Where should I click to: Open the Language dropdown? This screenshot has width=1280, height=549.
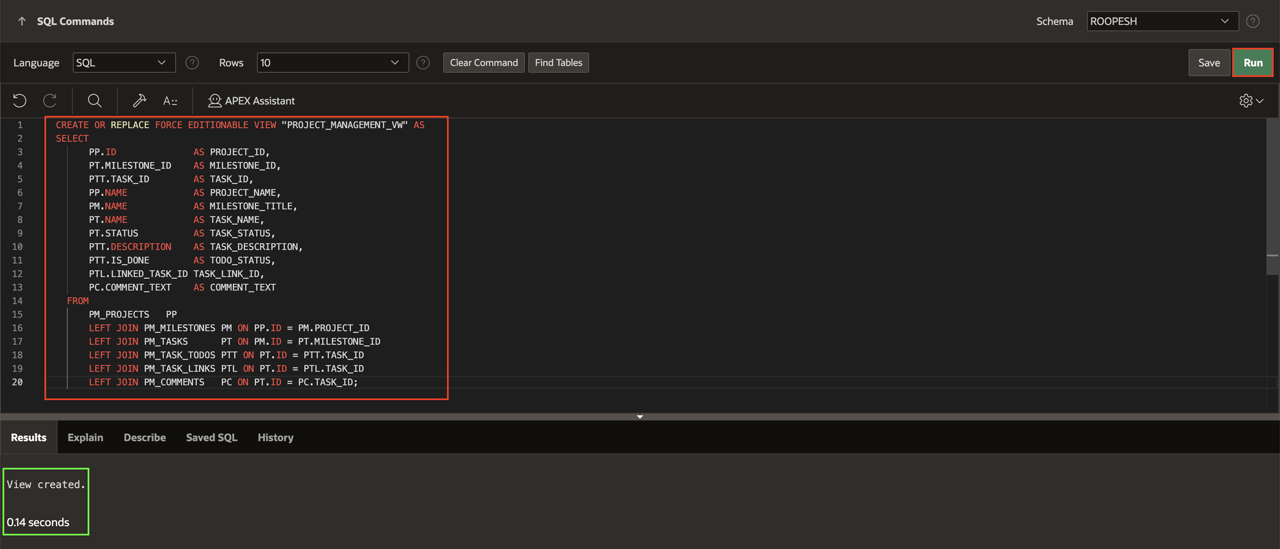click(x=123, y=63)
